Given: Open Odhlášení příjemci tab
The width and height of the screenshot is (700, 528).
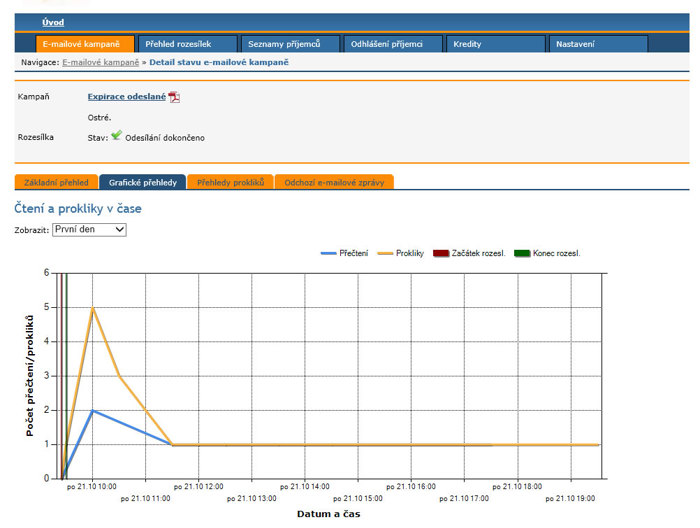Looking at the screenshot, I should (393, 44).
